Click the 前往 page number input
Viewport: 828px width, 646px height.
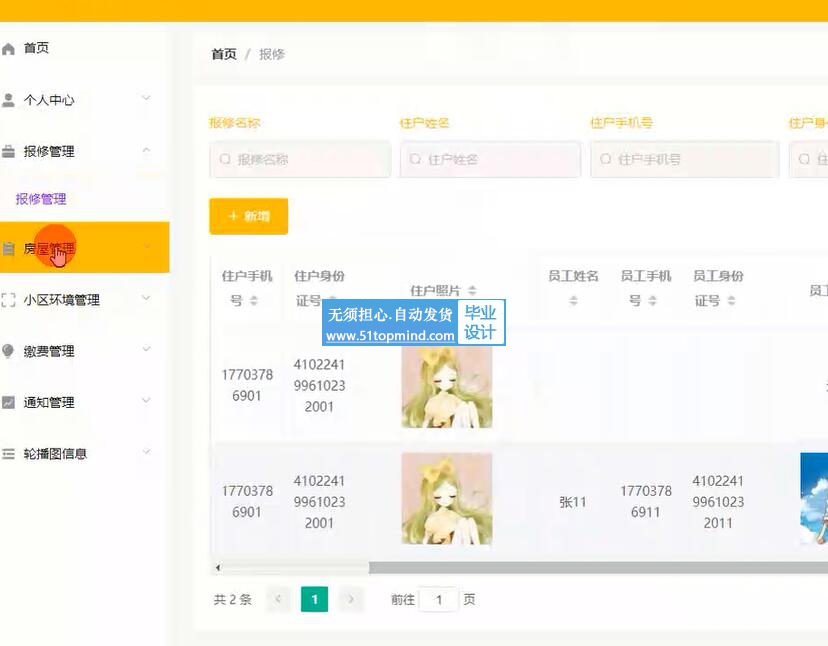(x=438, y=600)
